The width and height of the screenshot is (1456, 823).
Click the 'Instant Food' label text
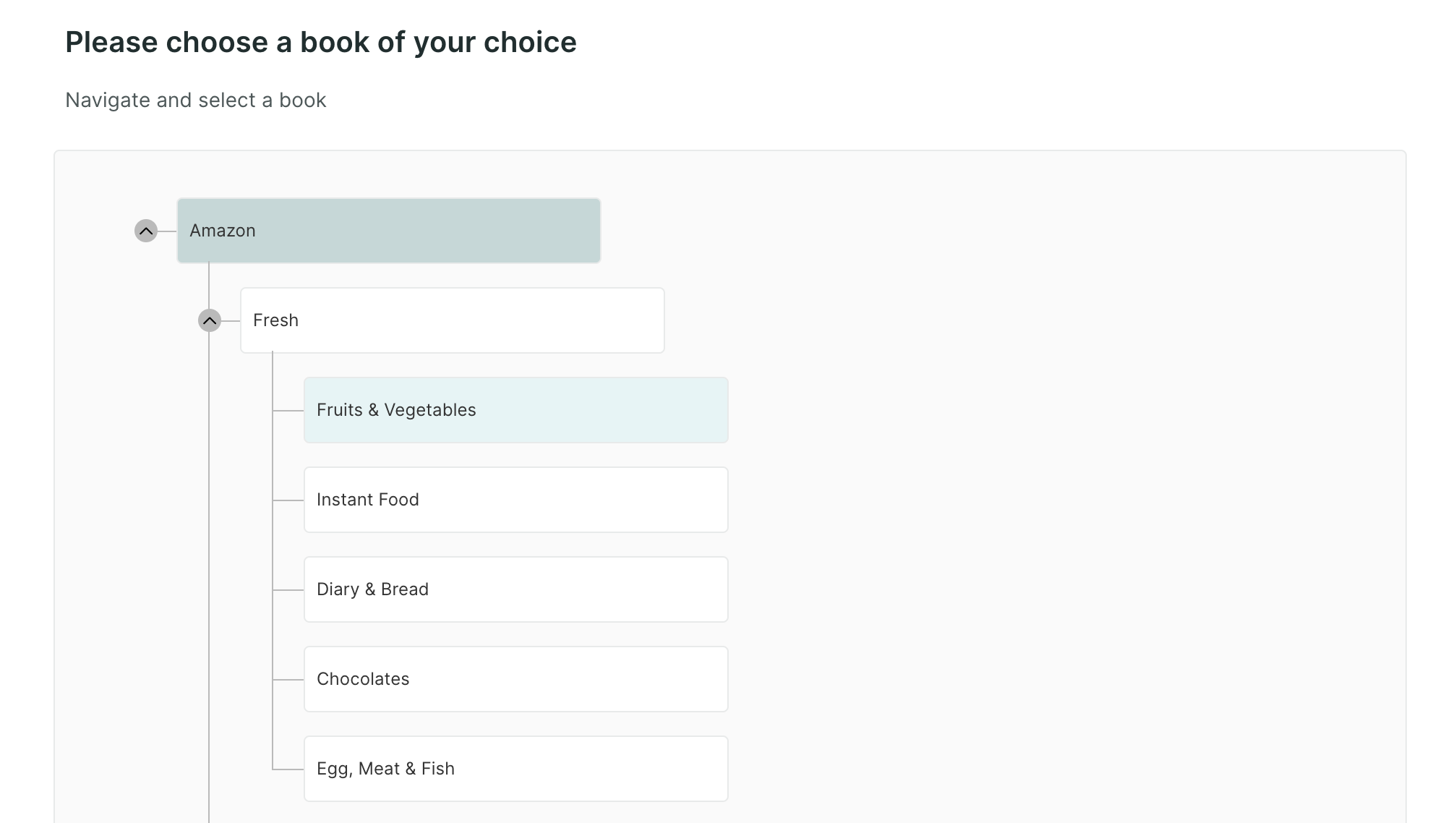[368, 500]
